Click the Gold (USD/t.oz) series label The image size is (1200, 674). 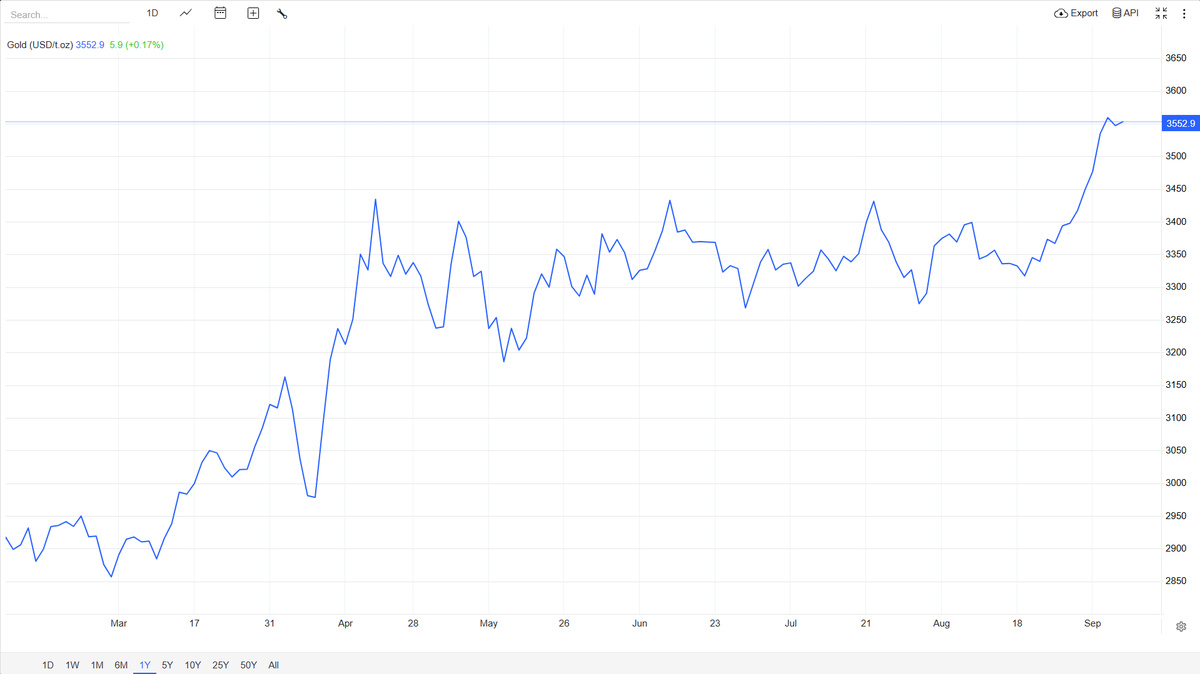pos(39,45)
